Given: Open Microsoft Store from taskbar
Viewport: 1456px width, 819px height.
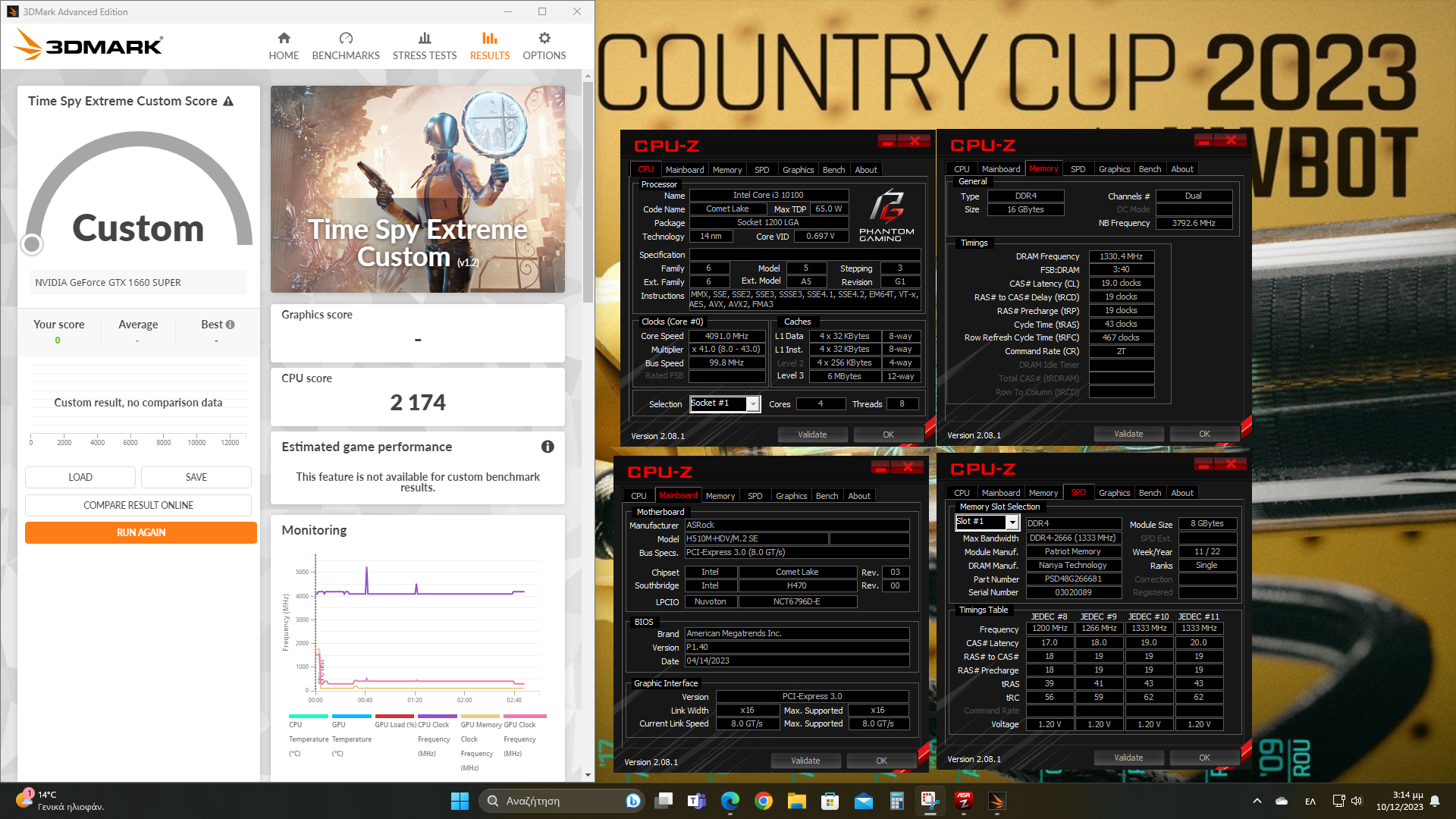Looking at the screenshot, I should point(830,801).
